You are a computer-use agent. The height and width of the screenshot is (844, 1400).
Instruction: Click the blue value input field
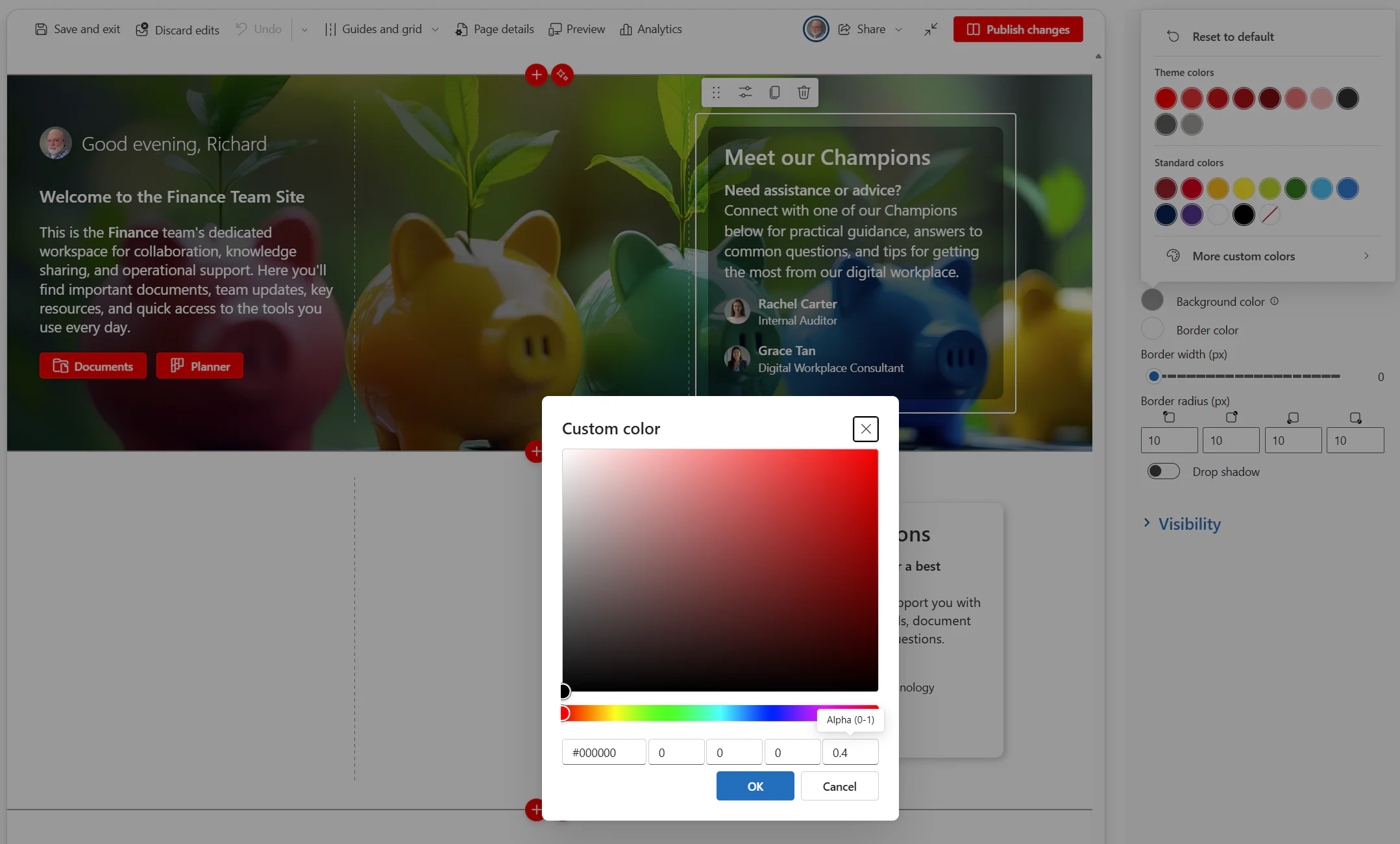click(792, 752)
